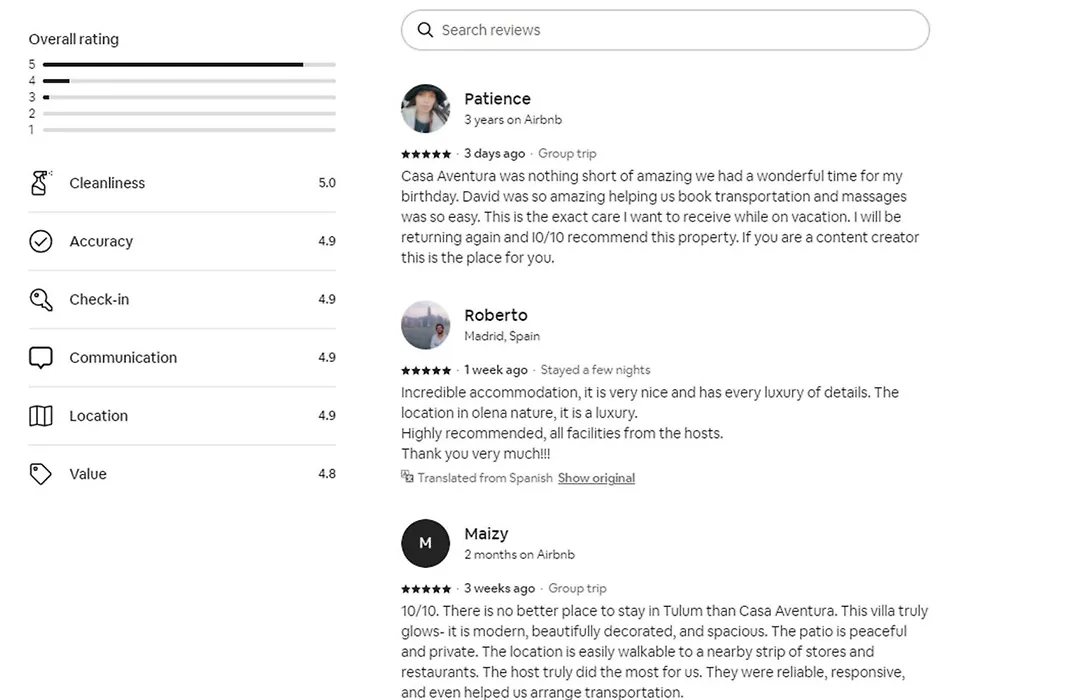This screenshot has height=700, width=1080.
Task: Click inside the Search reviews field
Action: [x=665, y=30]
